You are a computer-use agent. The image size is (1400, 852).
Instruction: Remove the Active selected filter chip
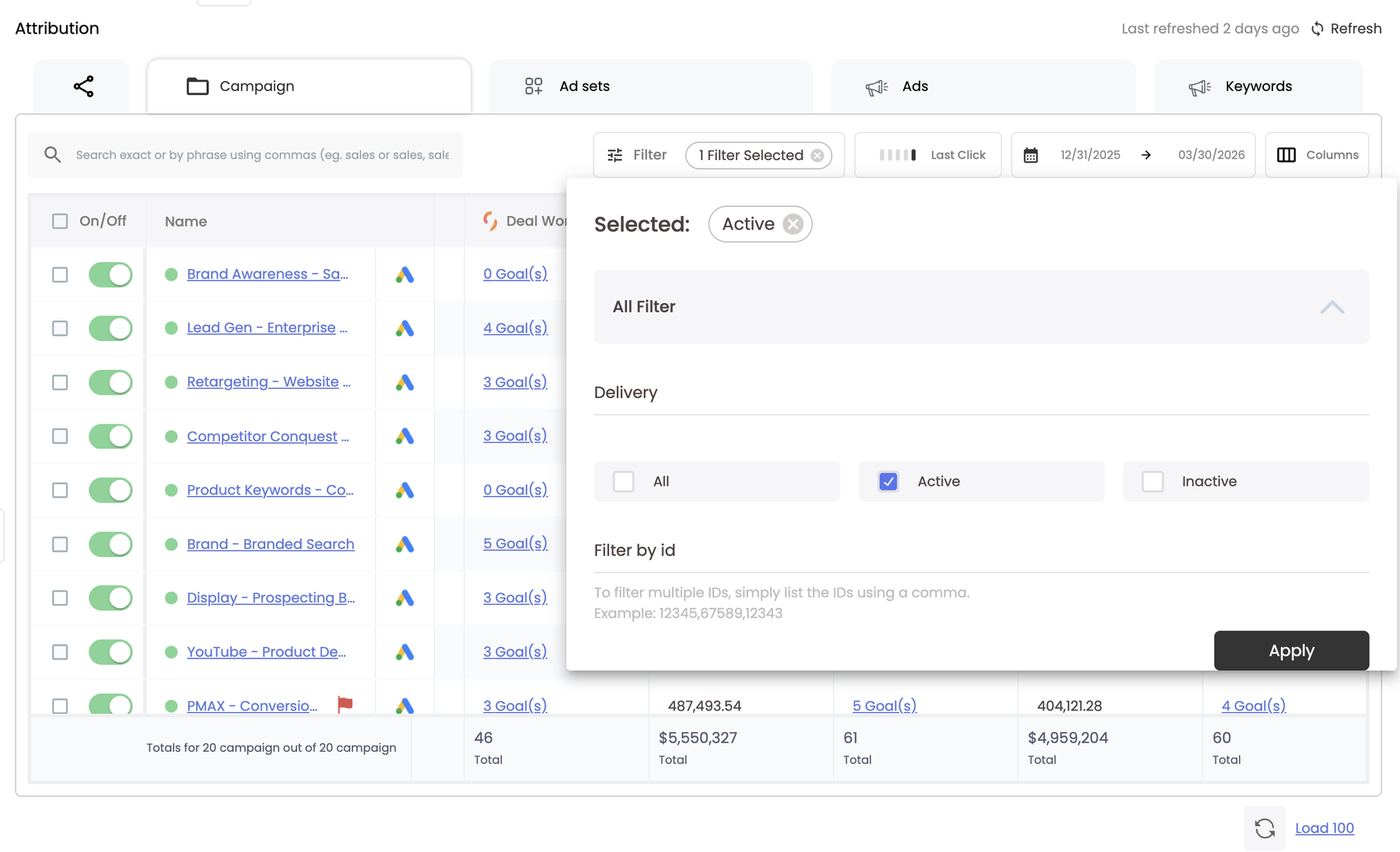(x=793, y=224)
